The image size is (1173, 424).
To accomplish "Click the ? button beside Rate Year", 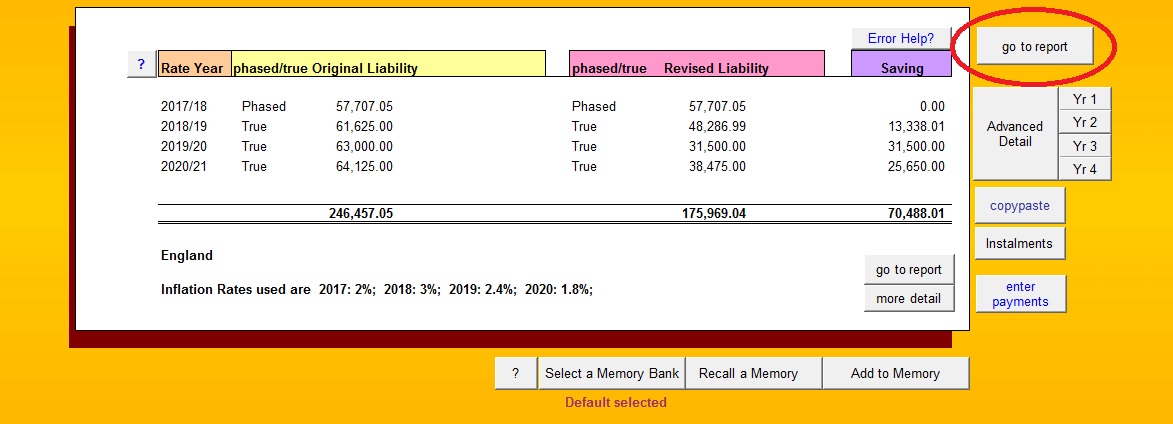I will point(141,65).
